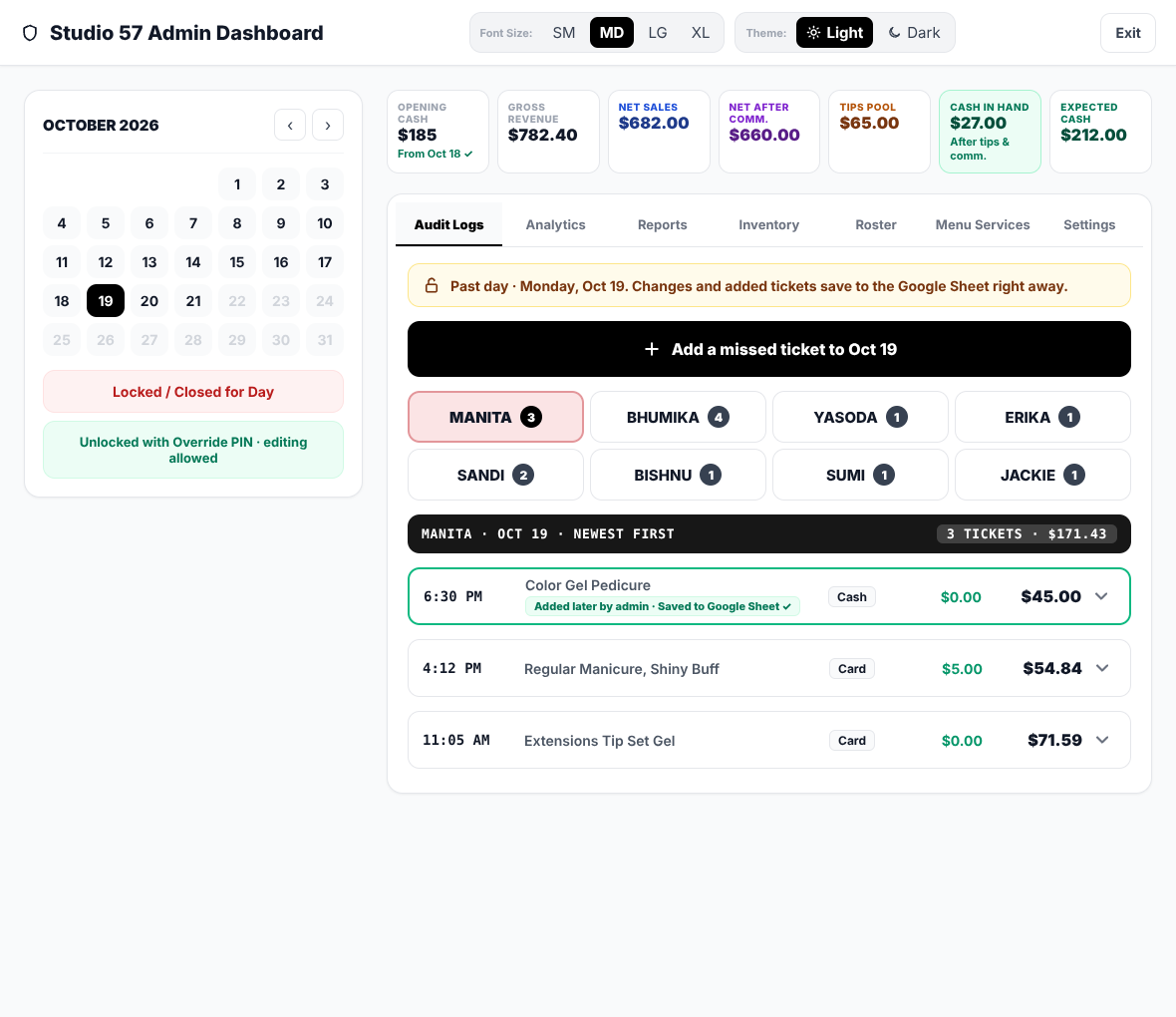The width and height of the screenshot is (1176, 1017).
Task: Open the Reports tab
Action: (663, 224)
